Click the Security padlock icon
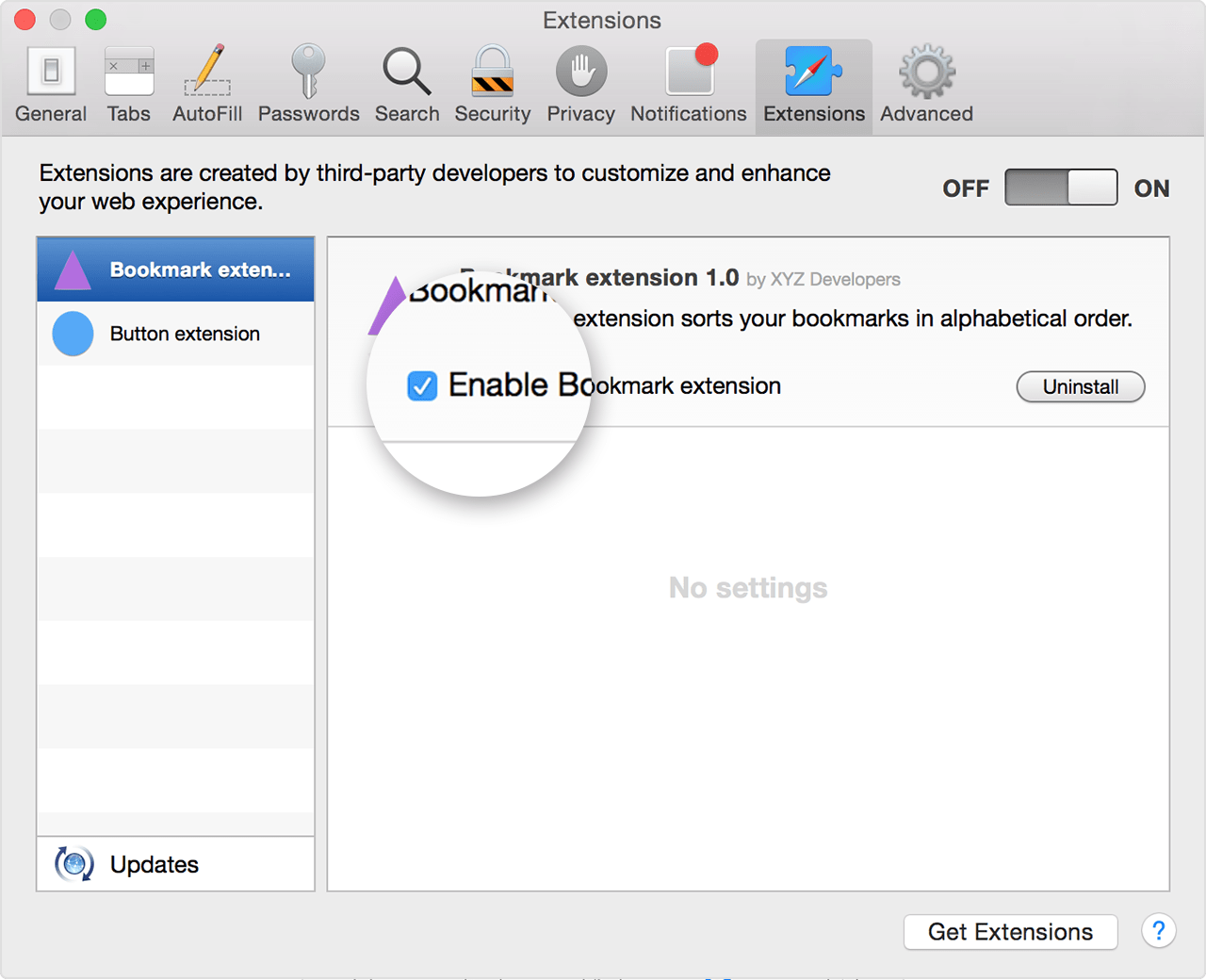1206x980 pixels. click(492, 86)
